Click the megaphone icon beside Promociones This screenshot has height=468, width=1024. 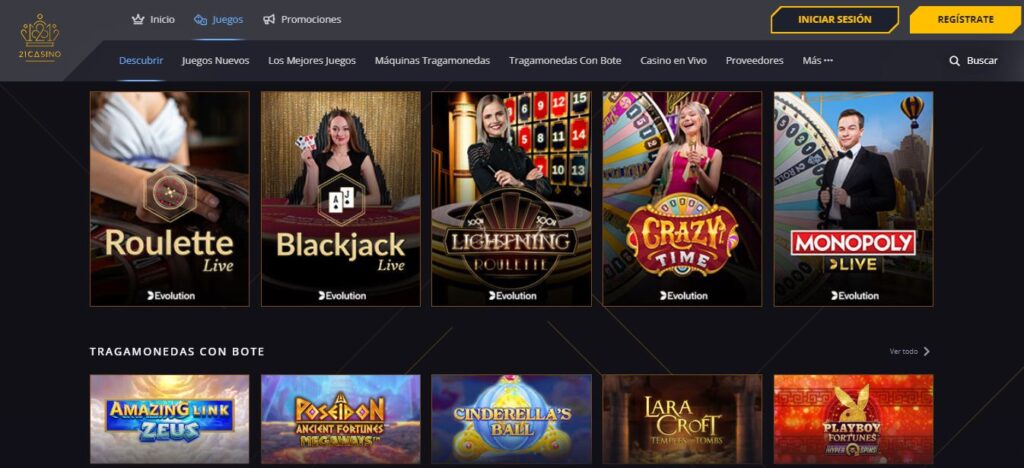point(269,20)
